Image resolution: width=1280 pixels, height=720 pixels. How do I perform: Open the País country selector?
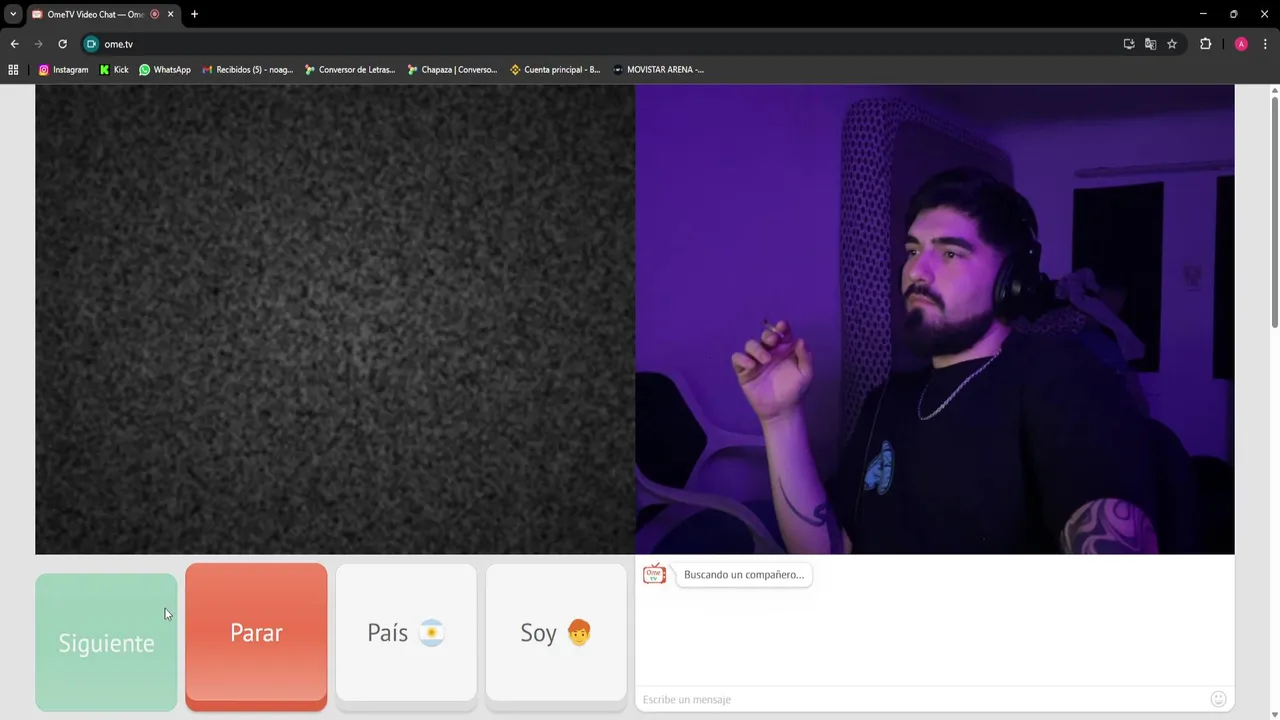pos(406,635)
